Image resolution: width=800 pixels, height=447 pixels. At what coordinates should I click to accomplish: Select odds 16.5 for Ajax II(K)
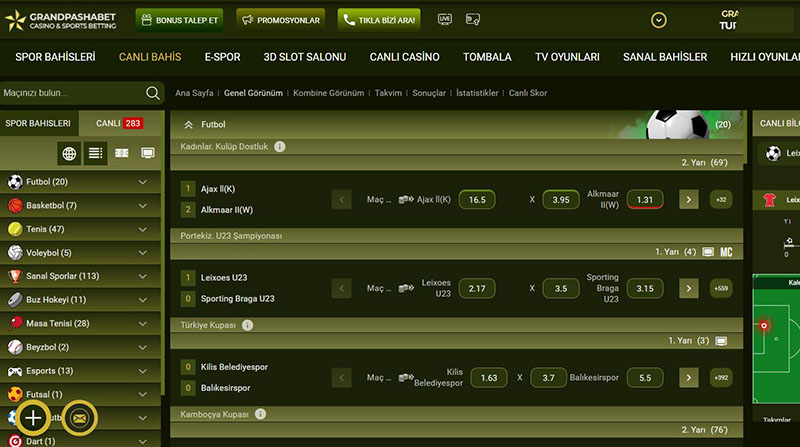tap(476, 199)
